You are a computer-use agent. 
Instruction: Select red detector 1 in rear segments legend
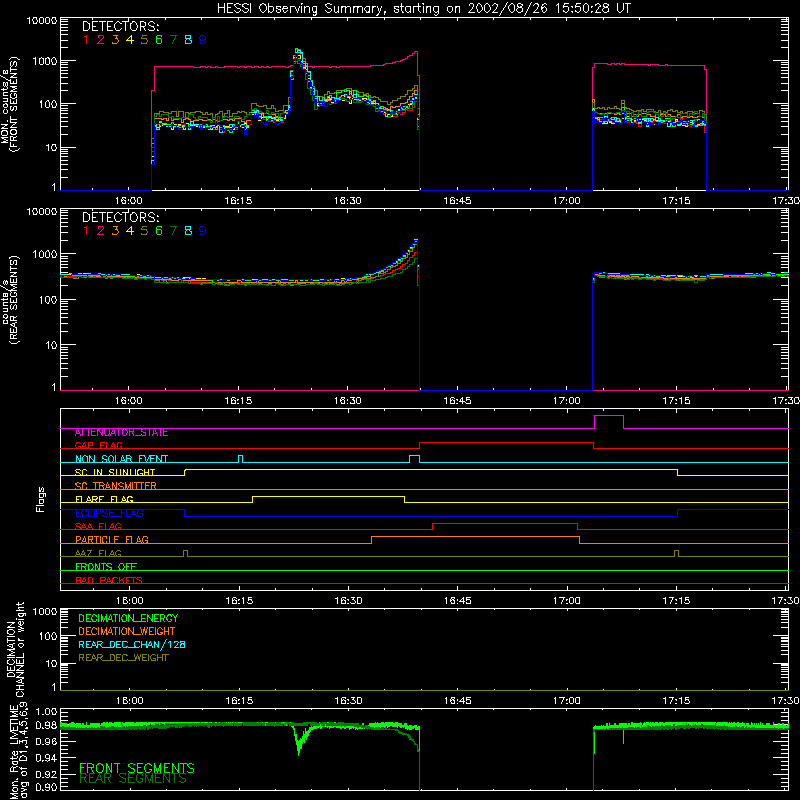(x=86, y=231)
